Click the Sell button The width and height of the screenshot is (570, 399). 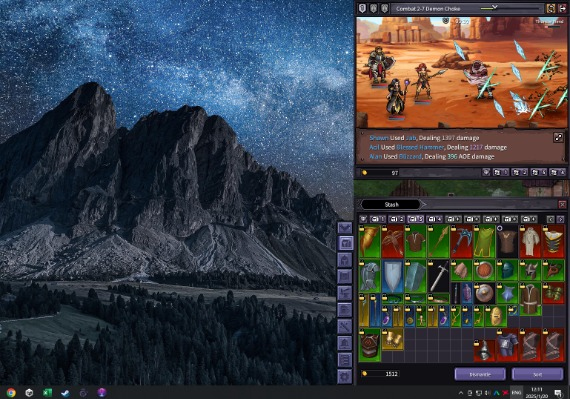coord(537,374)
